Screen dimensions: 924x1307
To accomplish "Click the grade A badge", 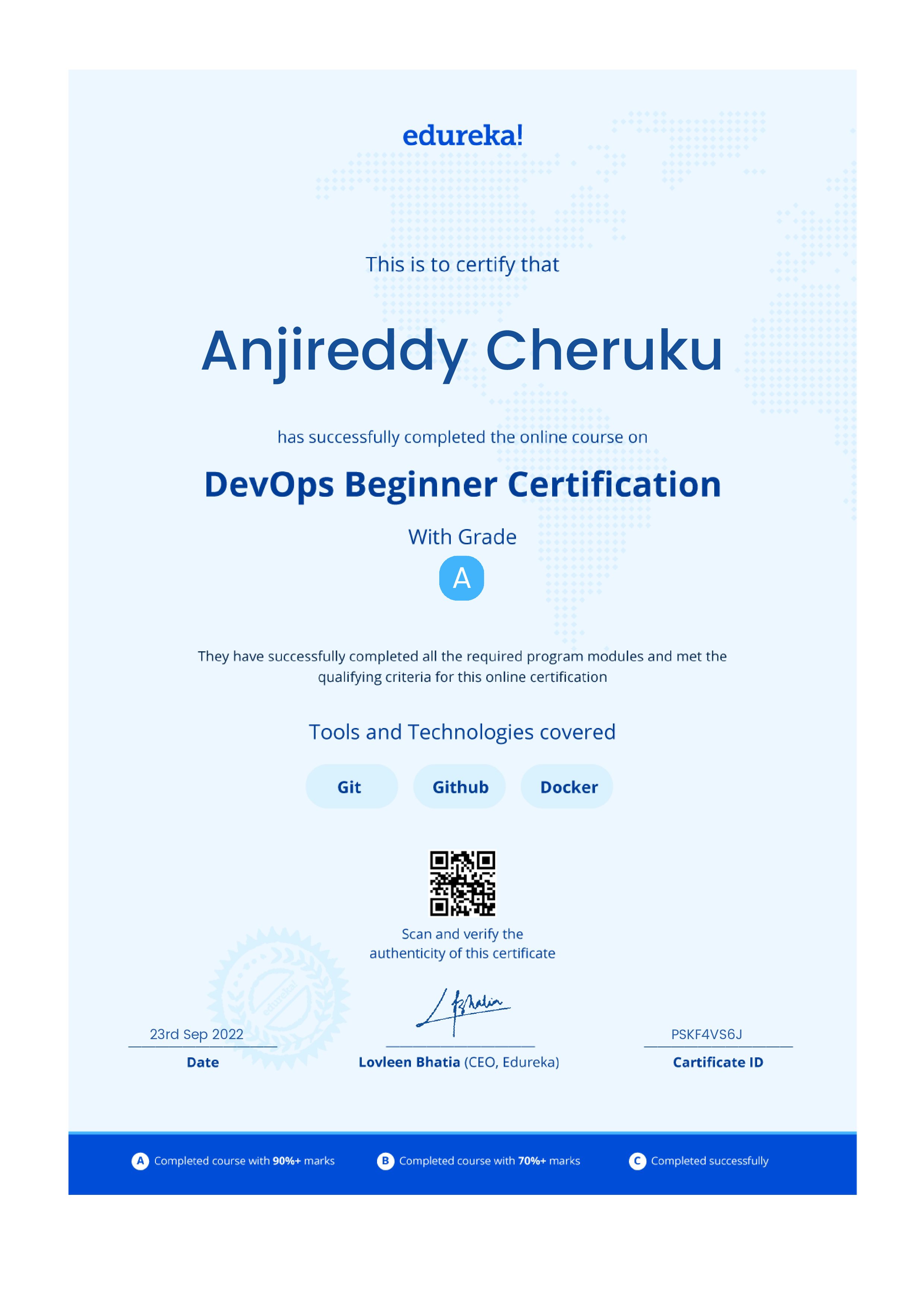I will tap(462, 578).
